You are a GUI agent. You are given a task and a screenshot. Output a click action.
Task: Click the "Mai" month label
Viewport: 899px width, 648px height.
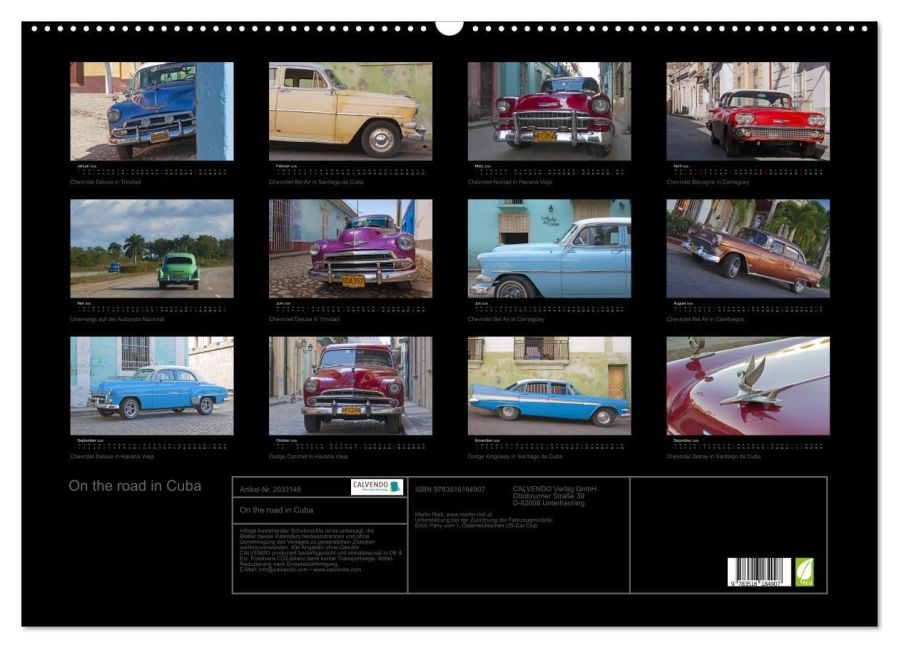[81, 303]
